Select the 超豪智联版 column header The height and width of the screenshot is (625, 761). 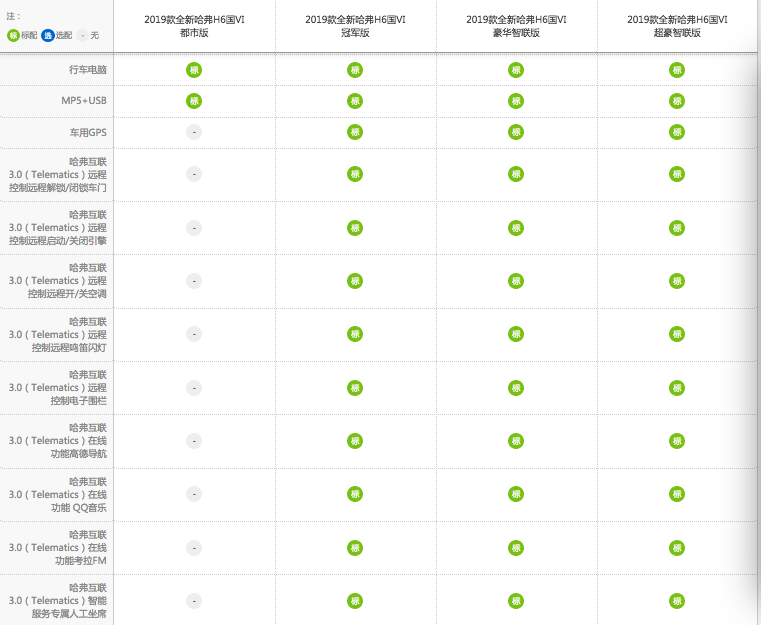pos(677,26)
